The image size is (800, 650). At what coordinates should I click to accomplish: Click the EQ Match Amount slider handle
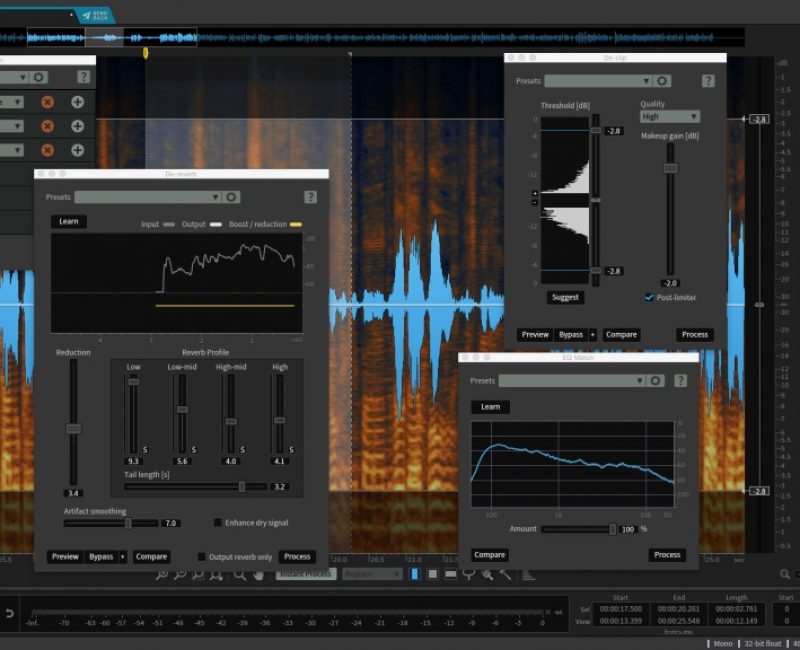pos(612,529)
